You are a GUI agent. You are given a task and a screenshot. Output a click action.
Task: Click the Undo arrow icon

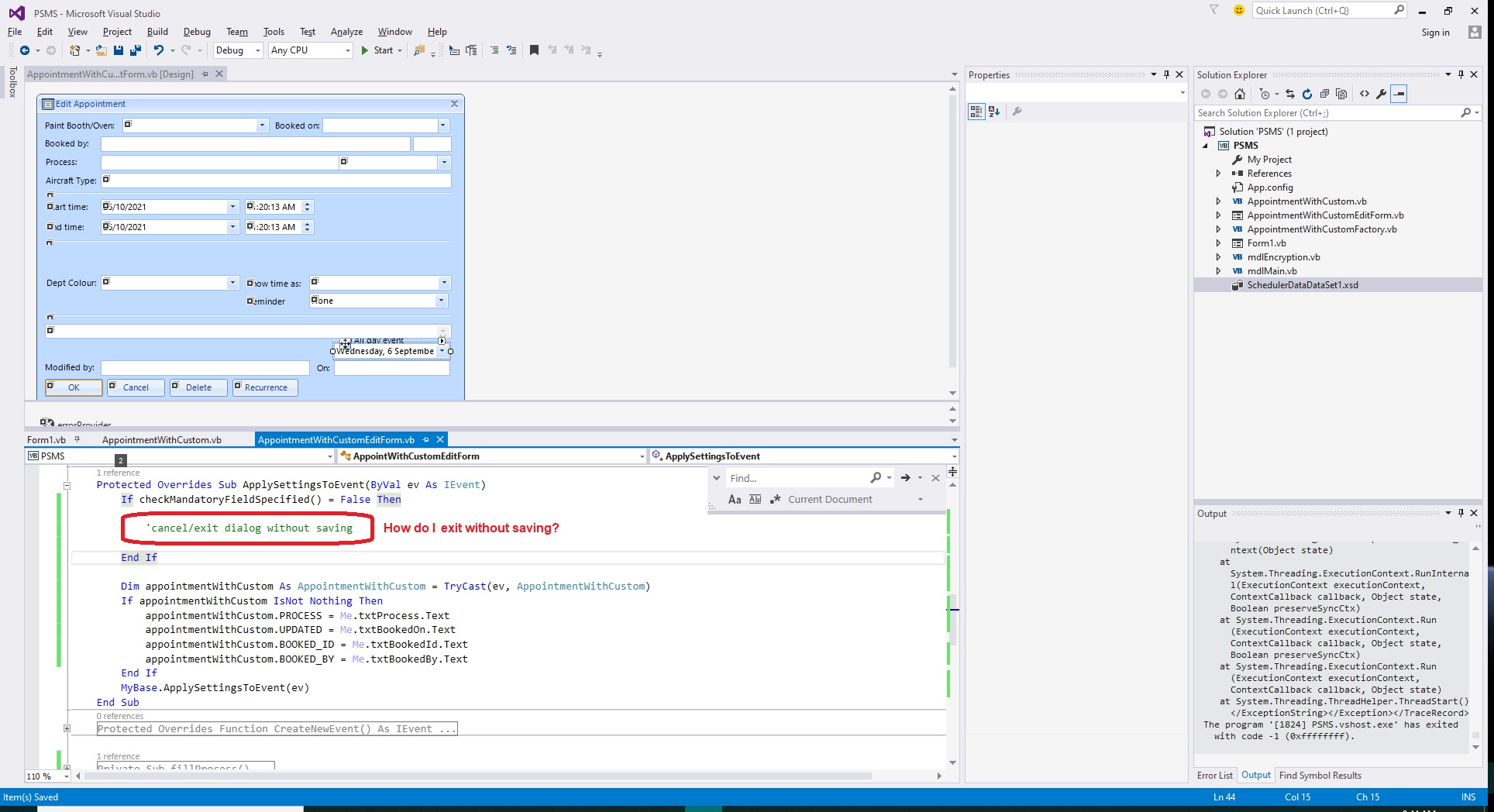[x=158, y=50]
